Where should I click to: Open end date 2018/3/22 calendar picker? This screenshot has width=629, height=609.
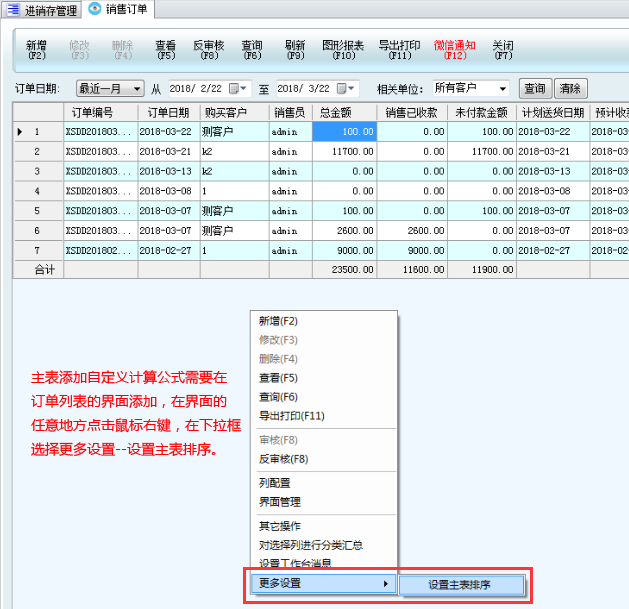coord(346,89)
